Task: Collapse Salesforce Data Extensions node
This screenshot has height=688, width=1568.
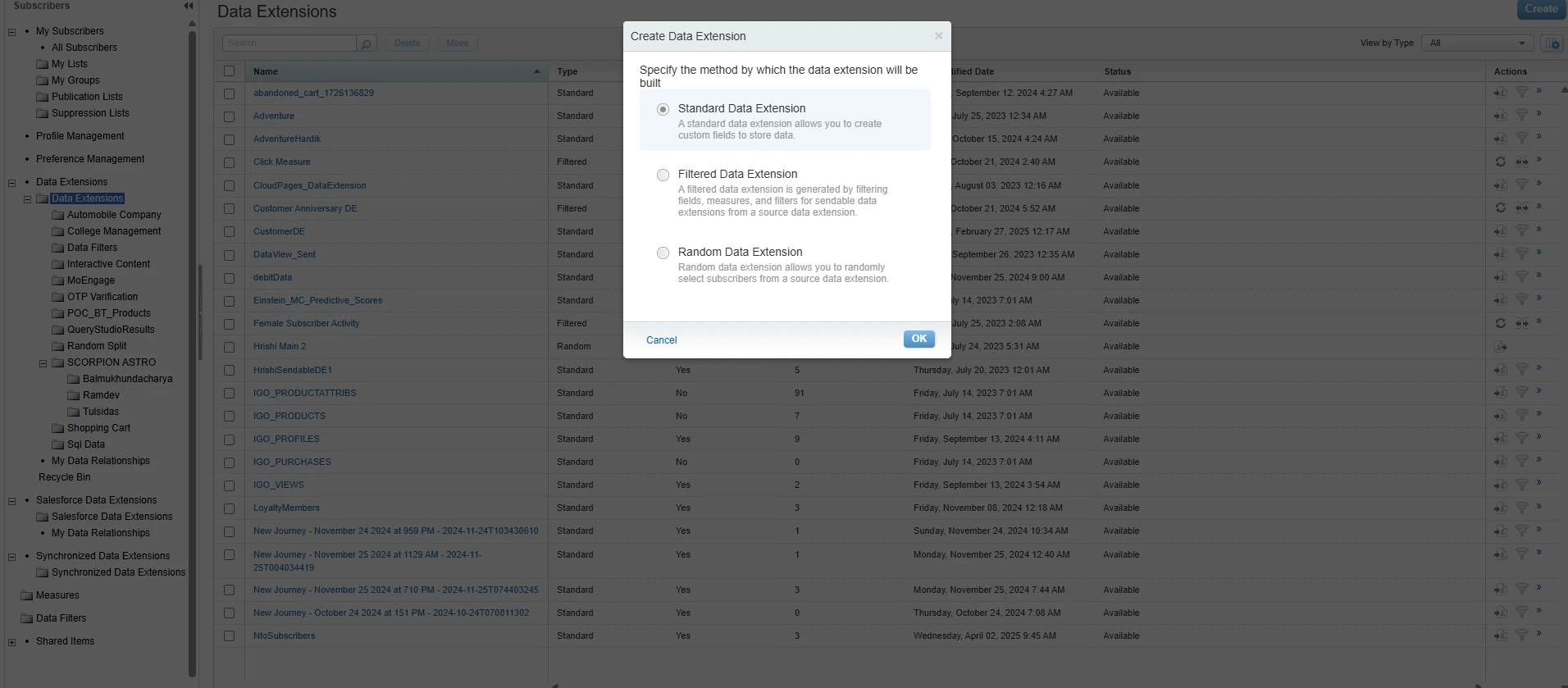Action: click(11, 501)
